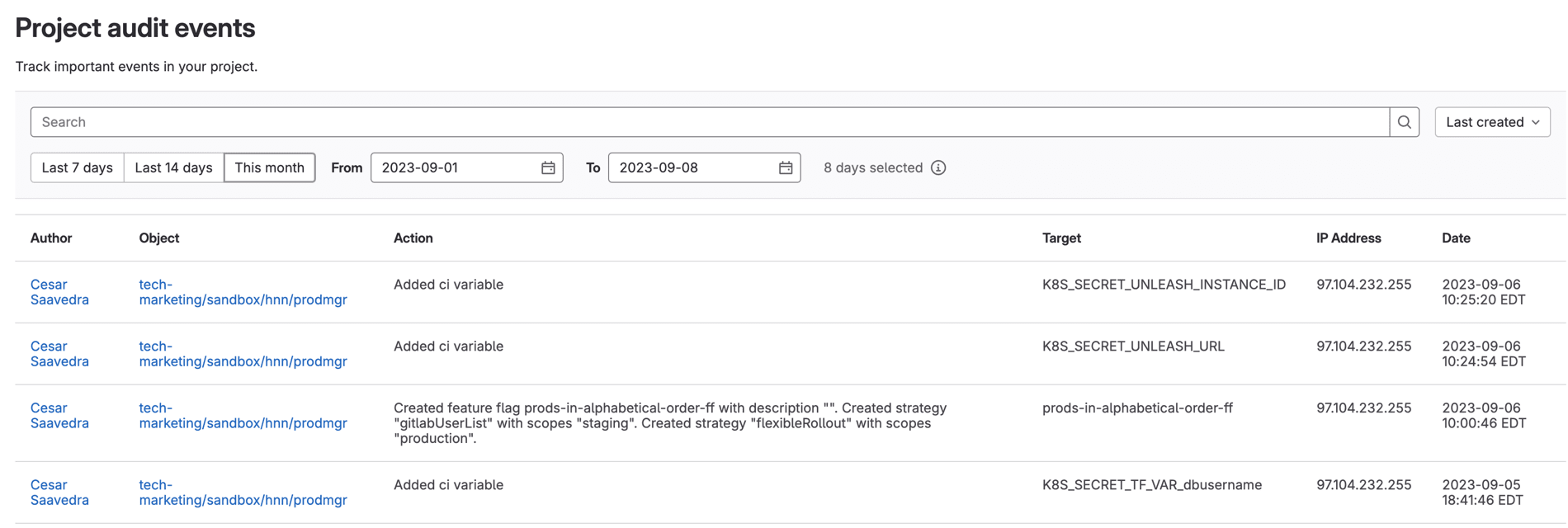Select the This month filter

tap(270, 167)
